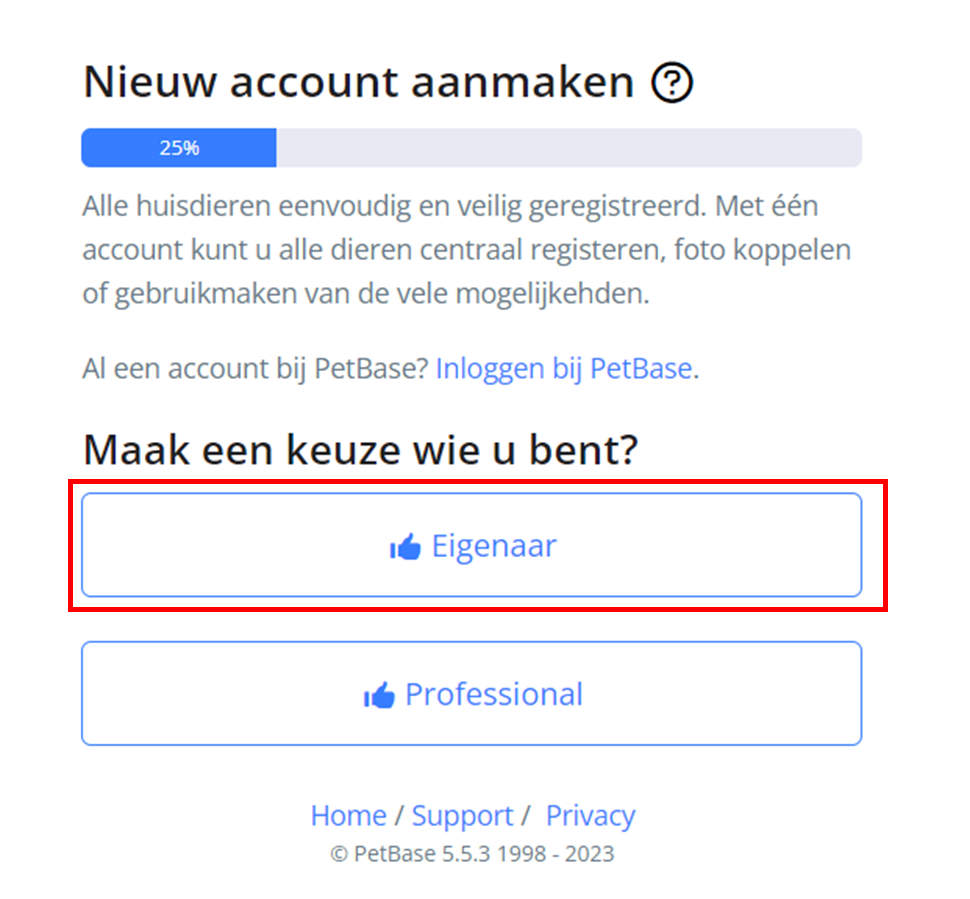
Task: Click the thumbs-up icon beside Professional
Action: [x=379, y=695]
